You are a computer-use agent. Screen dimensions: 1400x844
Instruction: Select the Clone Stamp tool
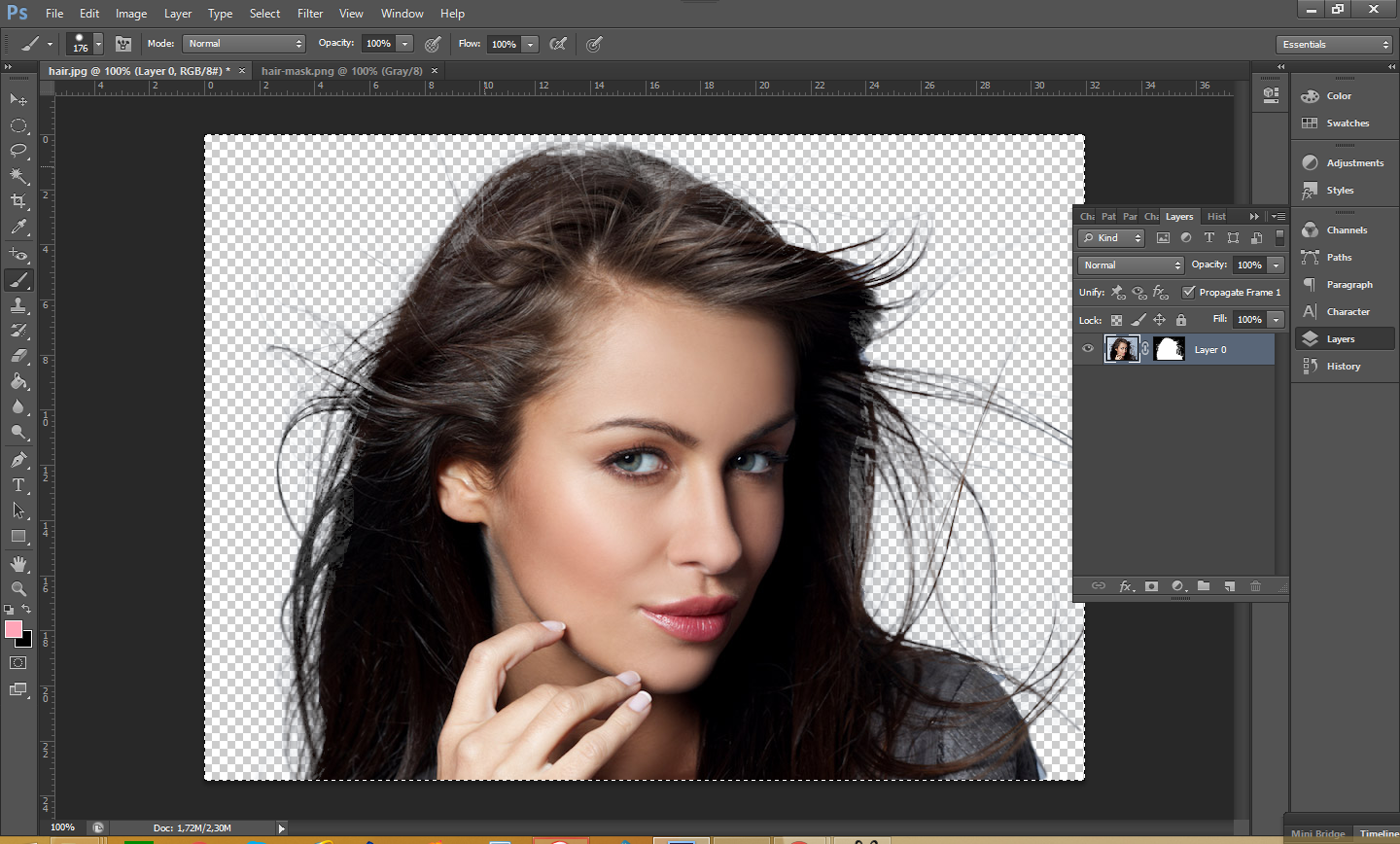pos(18,305)
